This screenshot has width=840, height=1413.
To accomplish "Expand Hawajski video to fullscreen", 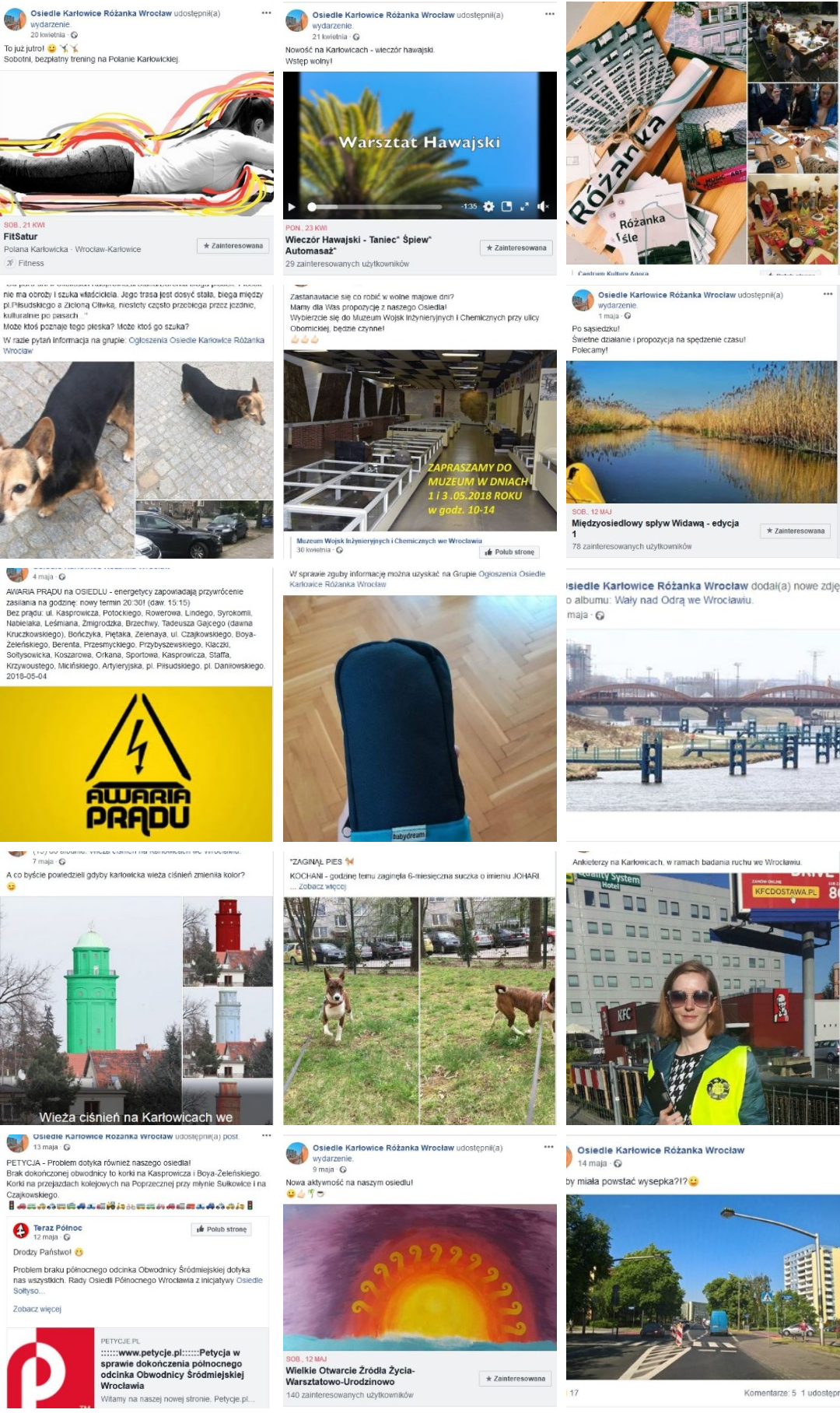I will (524, 207).
